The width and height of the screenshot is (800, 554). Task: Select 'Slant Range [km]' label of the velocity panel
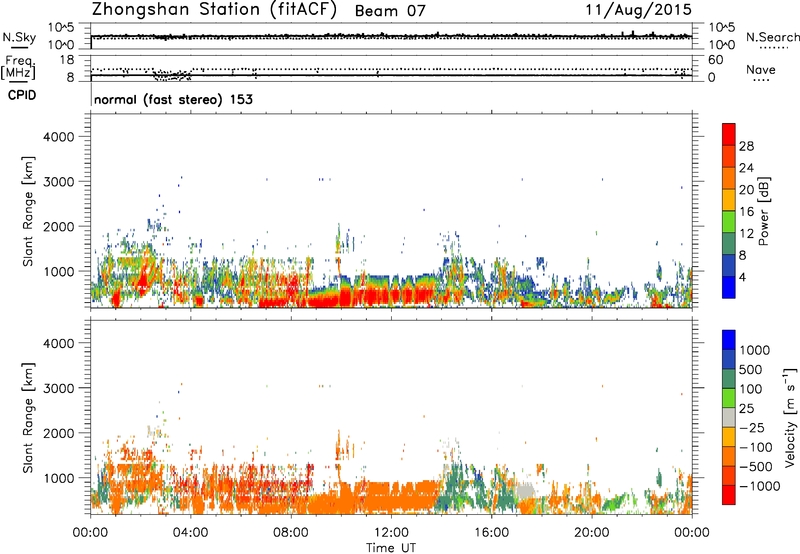pos(28,418)
